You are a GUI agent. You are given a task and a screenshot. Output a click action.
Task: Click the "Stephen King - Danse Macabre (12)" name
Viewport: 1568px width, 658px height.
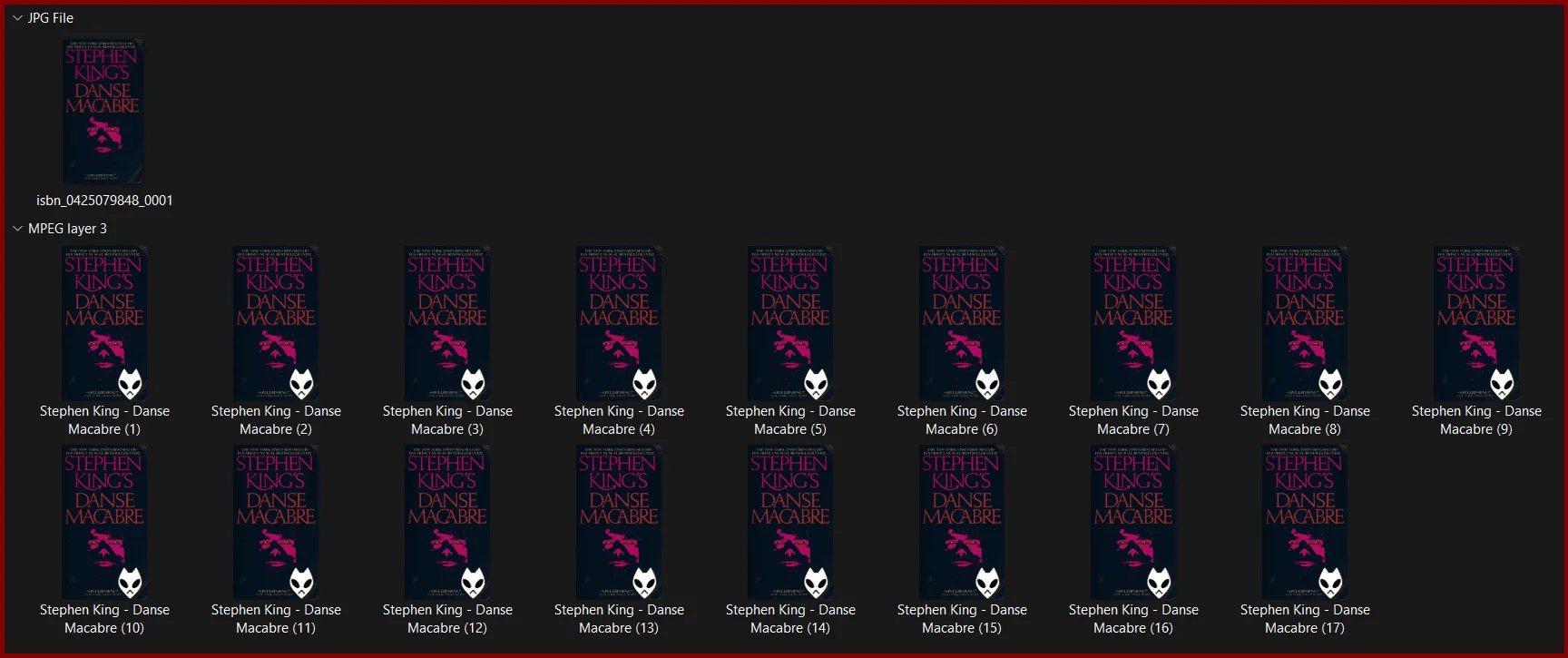tap(447, 619)
